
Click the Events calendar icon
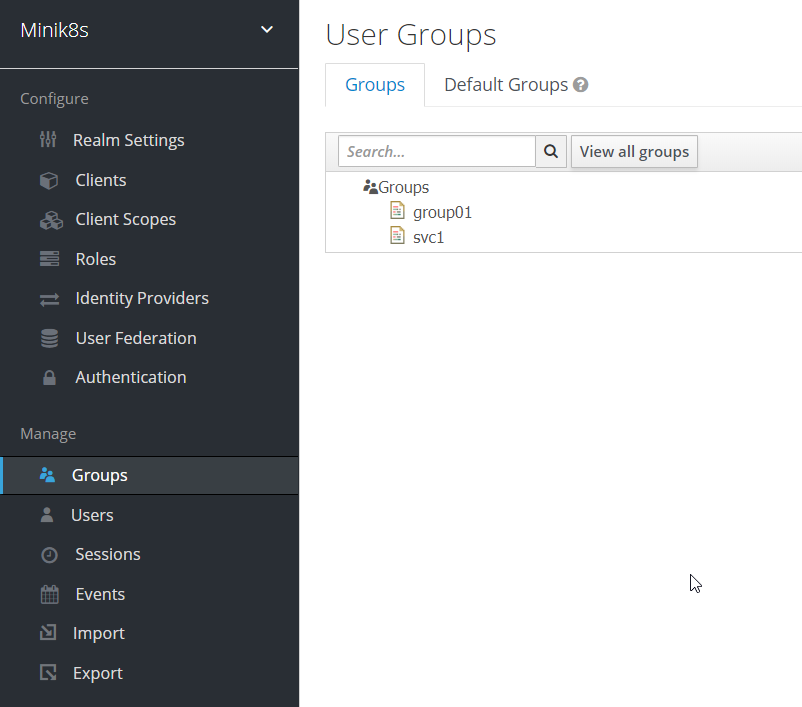(50, 594)
